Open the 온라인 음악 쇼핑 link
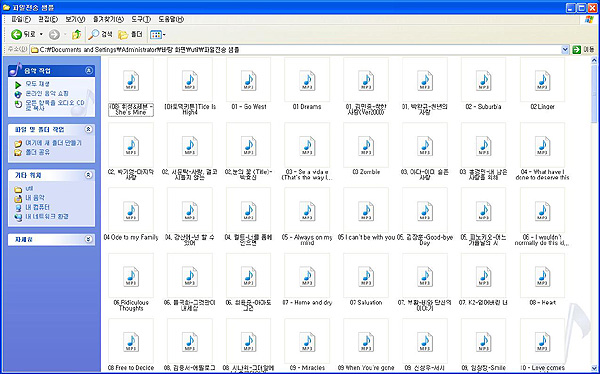 tap(47, 93)
